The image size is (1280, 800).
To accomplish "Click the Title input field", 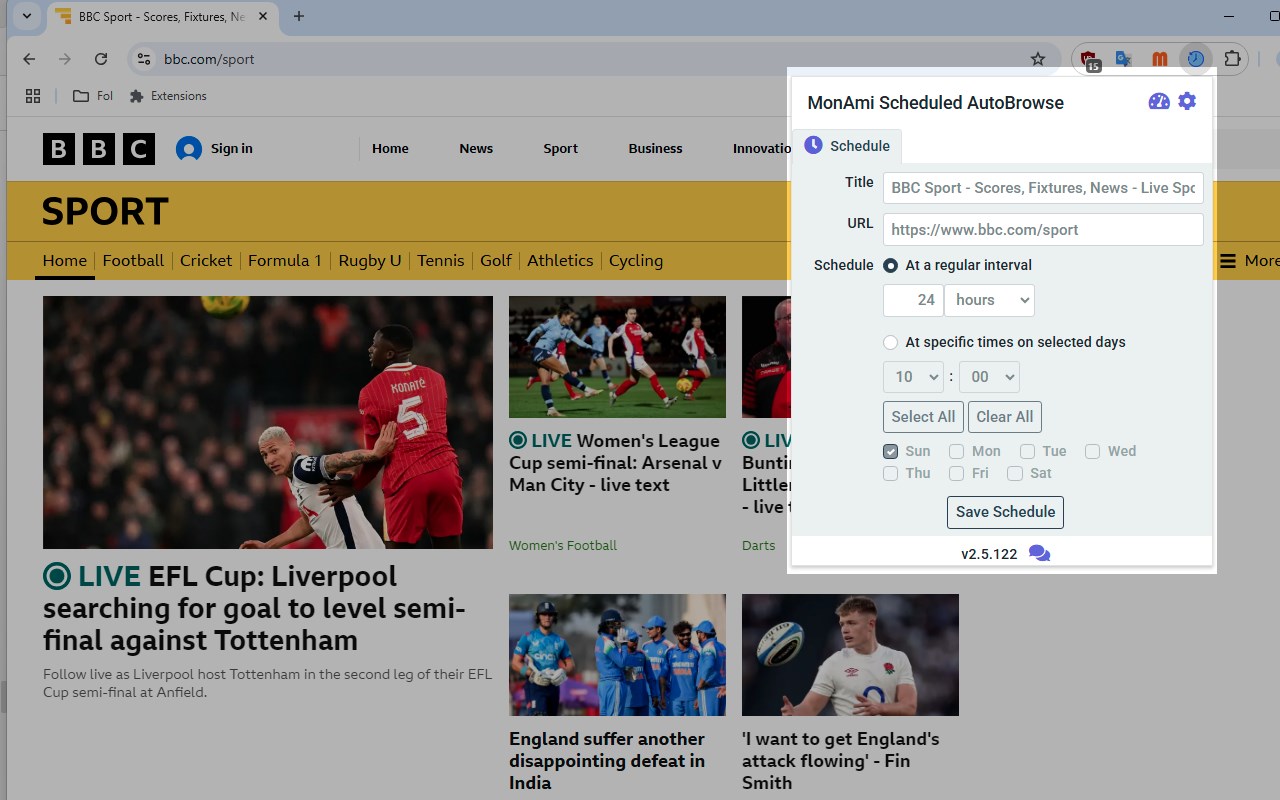I will click(x=1043, y=188).
